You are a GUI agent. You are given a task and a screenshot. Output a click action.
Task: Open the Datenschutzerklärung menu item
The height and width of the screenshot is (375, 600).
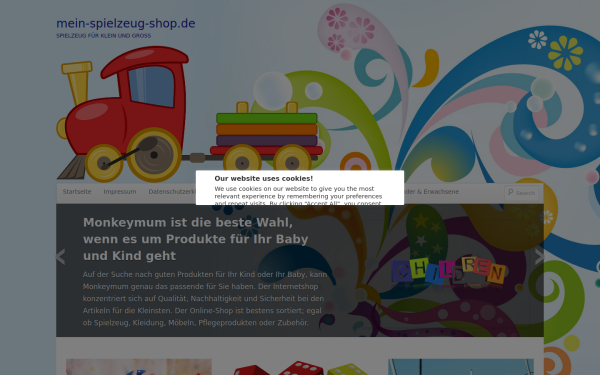(172, 192)
